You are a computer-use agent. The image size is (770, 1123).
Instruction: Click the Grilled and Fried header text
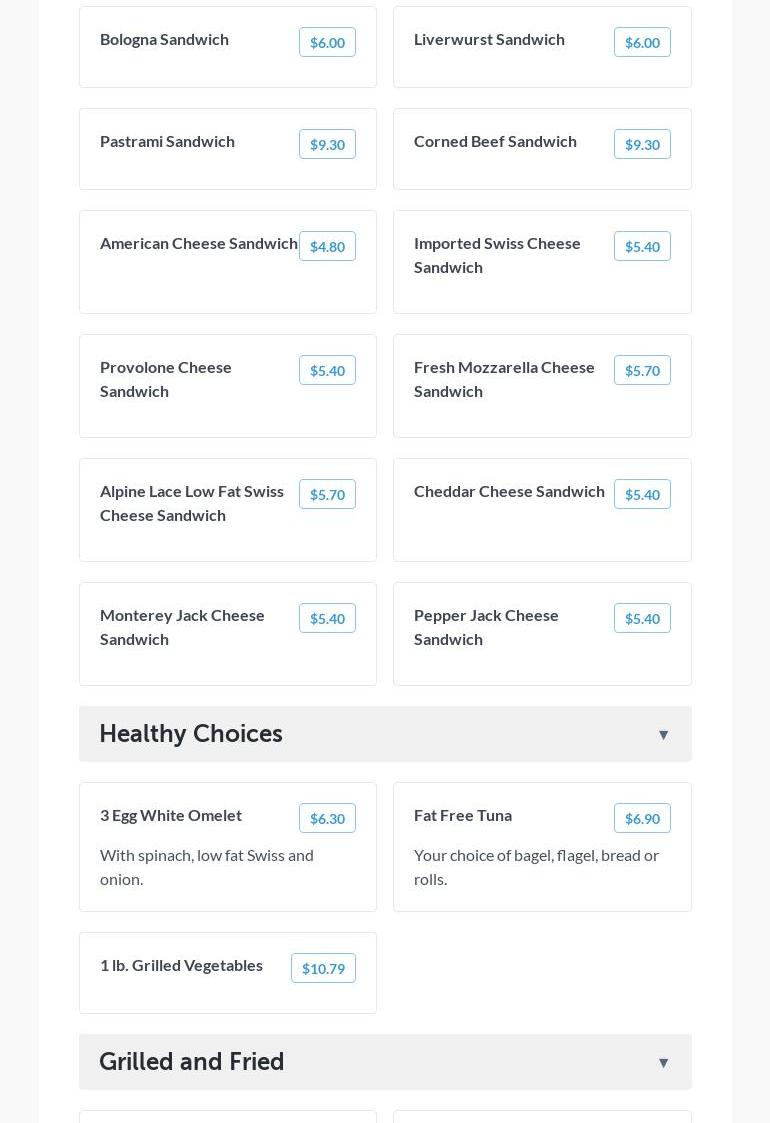(x=192, y=1062)
